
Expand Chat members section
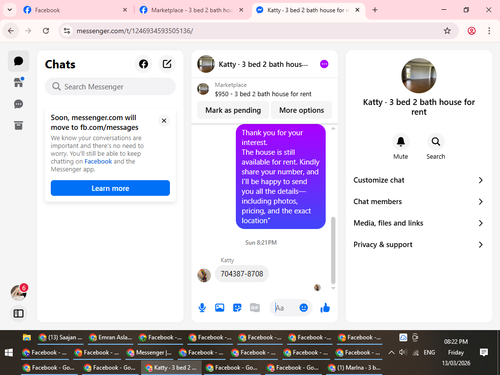418,202
